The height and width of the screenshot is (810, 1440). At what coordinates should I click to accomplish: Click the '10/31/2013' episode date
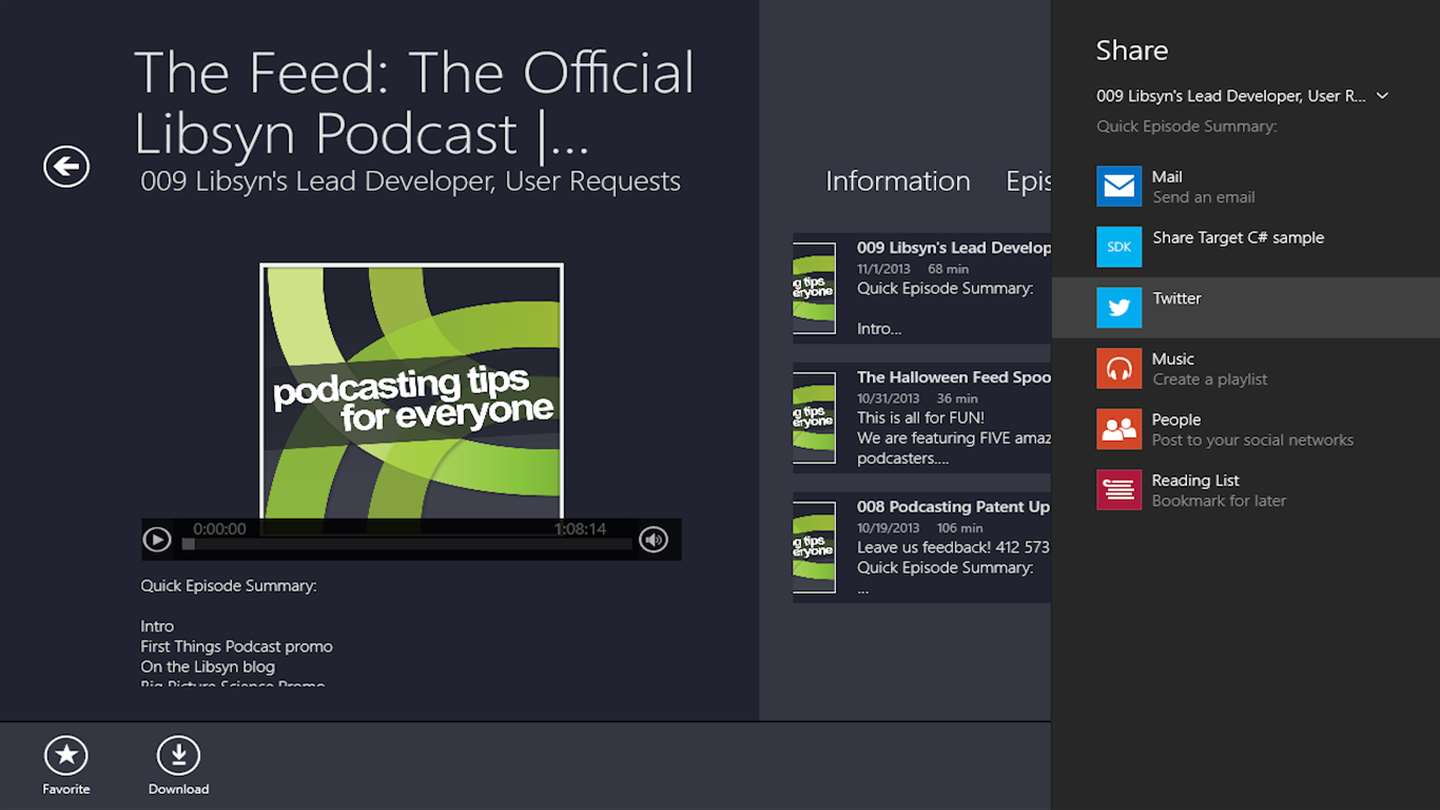[x=887, y=398]
